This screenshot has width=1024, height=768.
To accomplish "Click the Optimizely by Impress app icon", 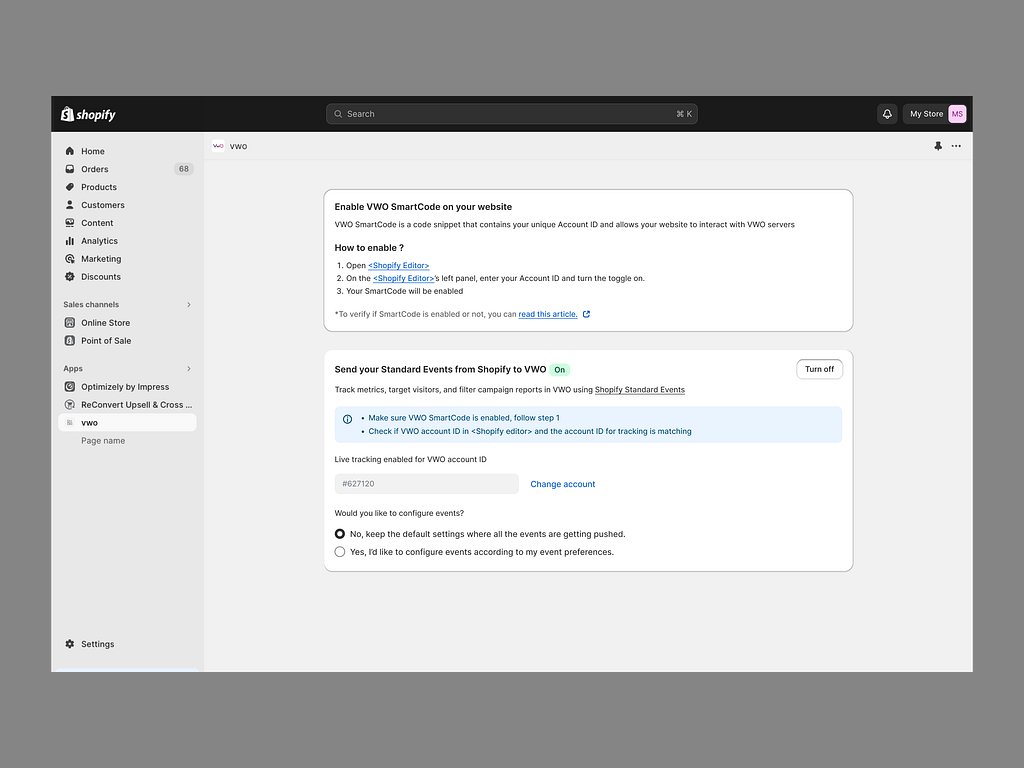I will click(70, 387).
